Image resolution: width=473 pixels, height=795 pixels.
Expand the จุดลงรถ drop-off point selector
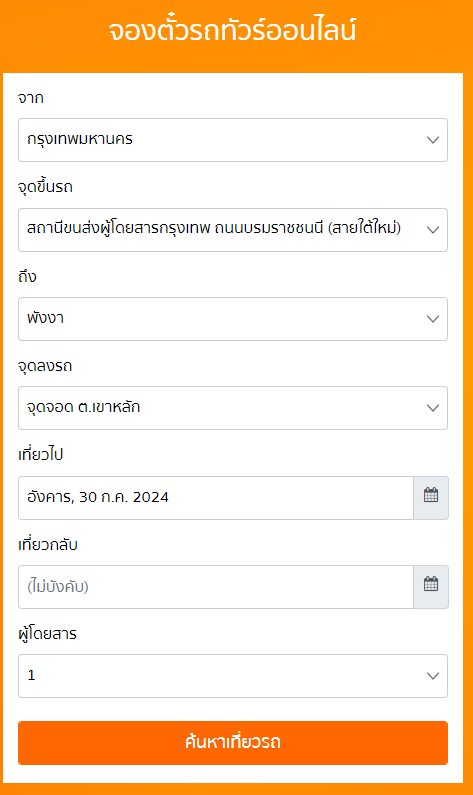coord(233,408)
